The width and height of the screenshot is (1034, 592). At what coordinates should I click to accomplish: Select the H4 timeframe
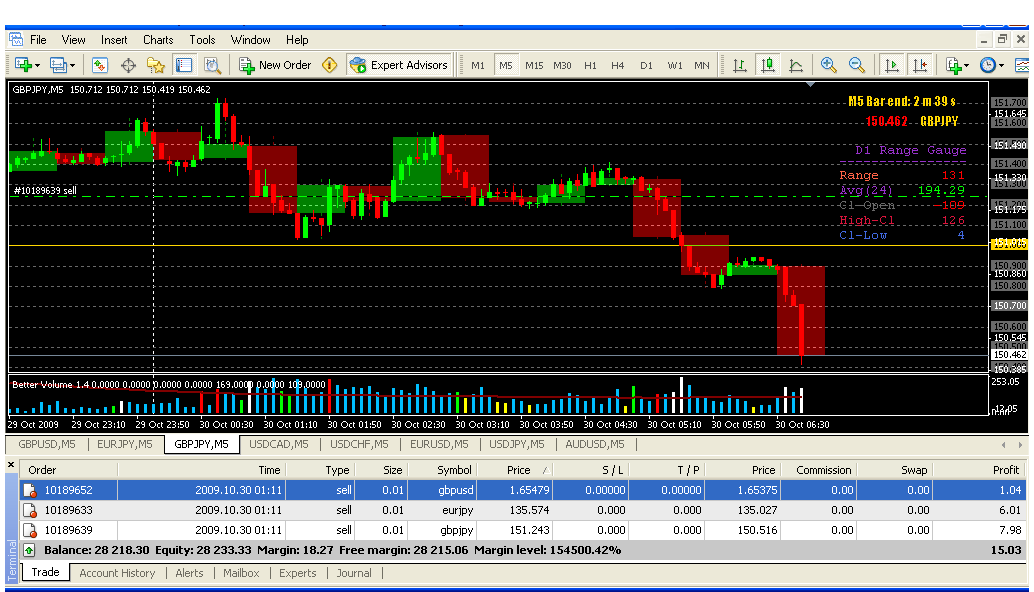618,66
